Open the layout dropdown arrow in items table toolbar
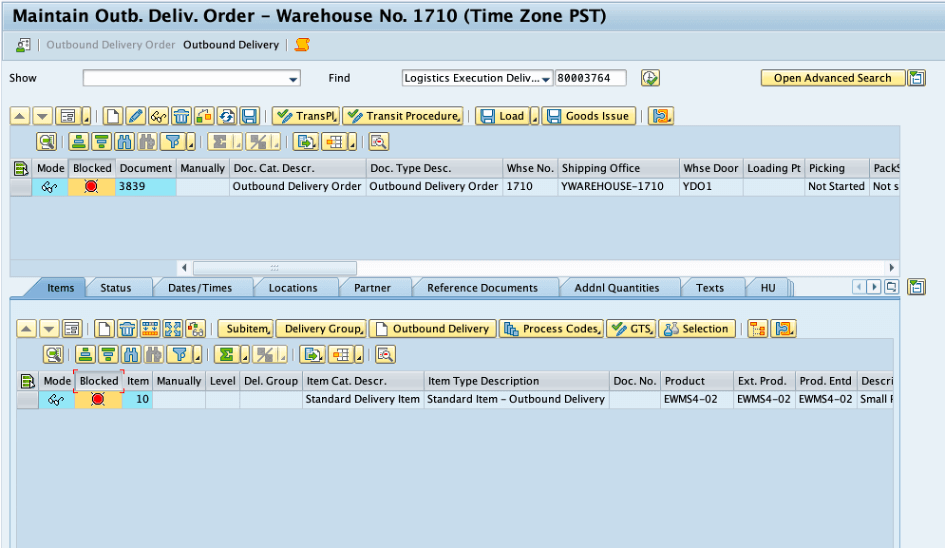The width and height of the screenshot is (945, 550). (359, 355)
